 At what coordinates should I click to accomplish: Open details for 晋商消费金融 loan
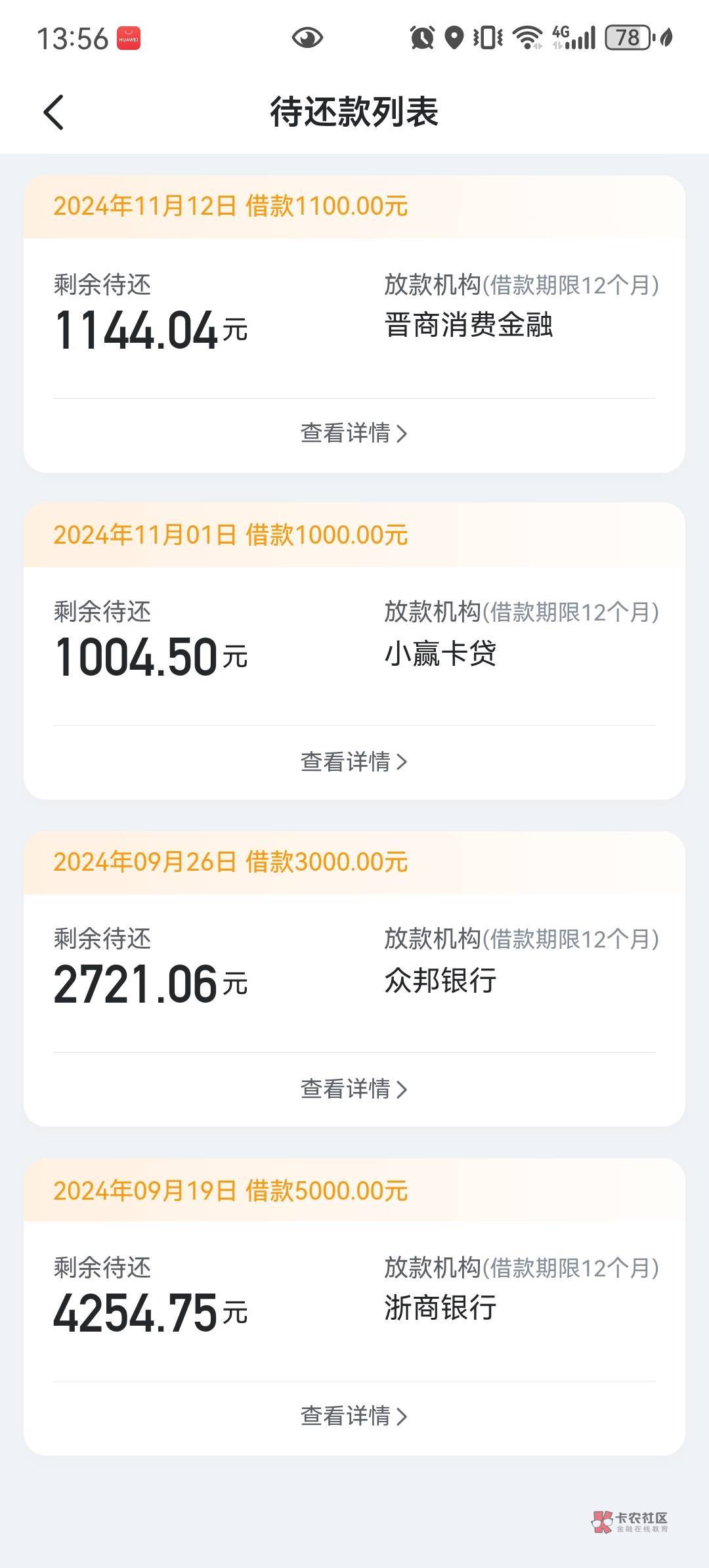354,433
